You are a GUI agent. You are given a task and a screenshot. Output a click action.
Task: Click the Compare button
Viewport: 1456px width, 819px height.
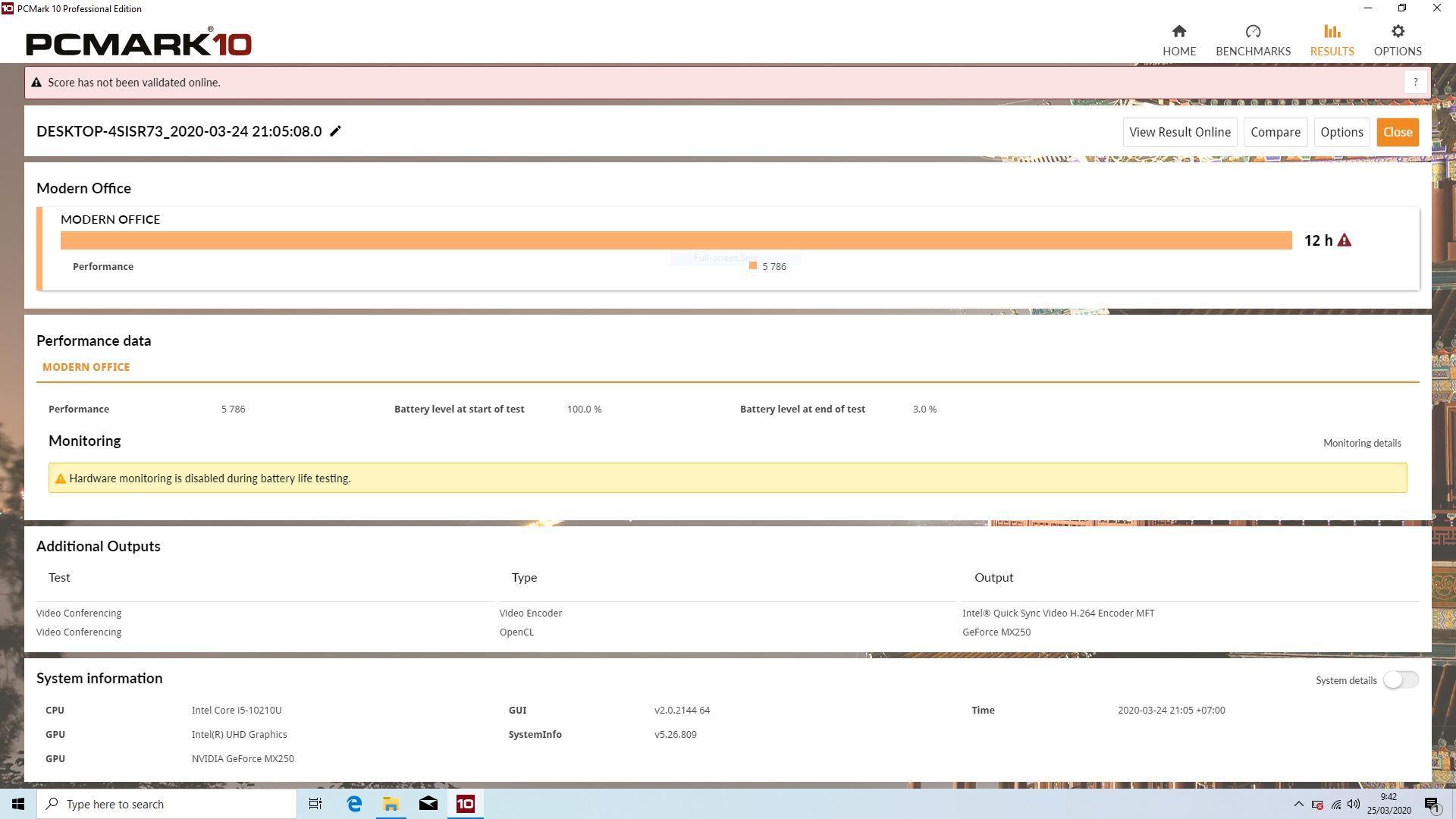pos(1275,132)
